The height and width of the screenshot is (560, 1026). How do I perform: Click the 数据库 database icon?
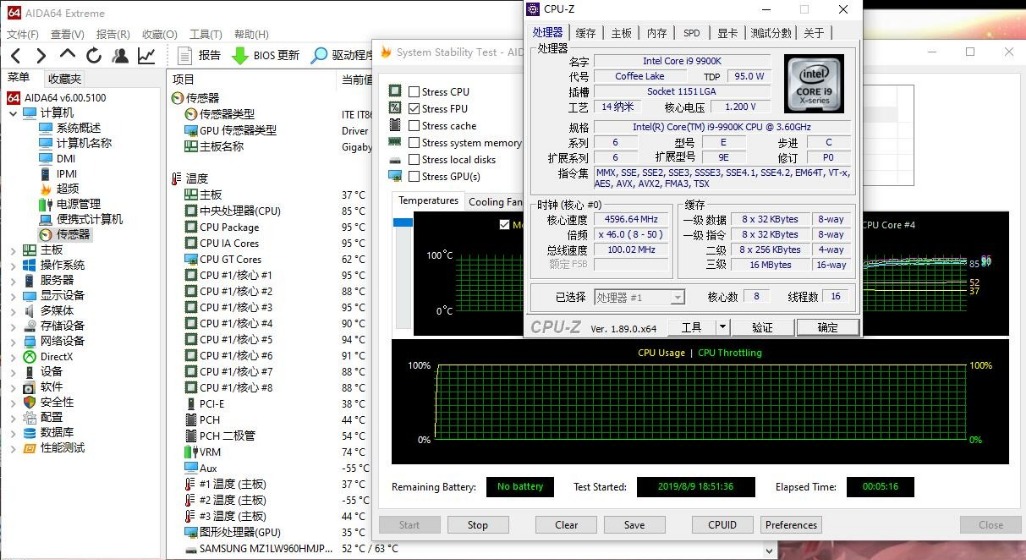29,432
